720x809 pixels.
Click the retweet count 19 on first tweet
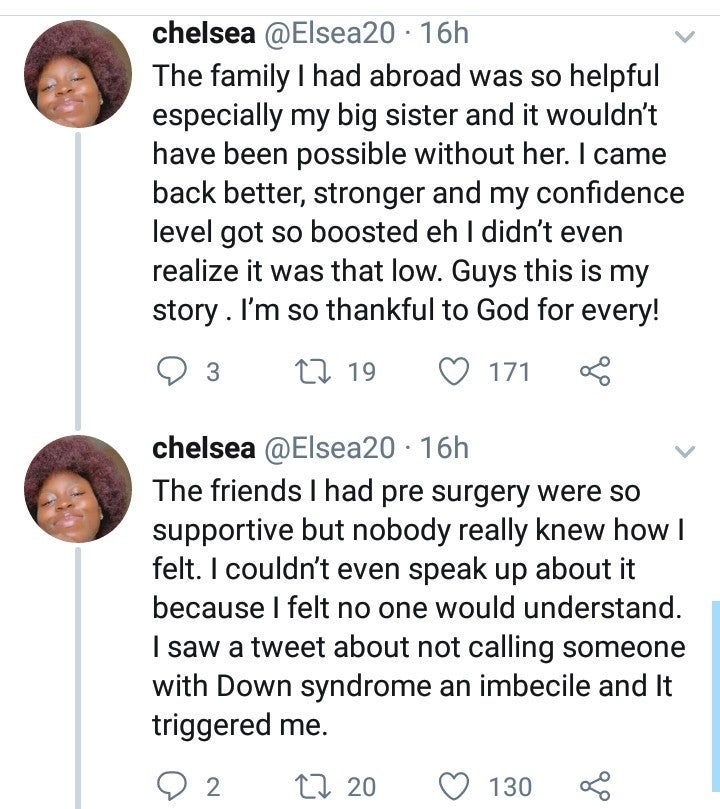(361, 373)
